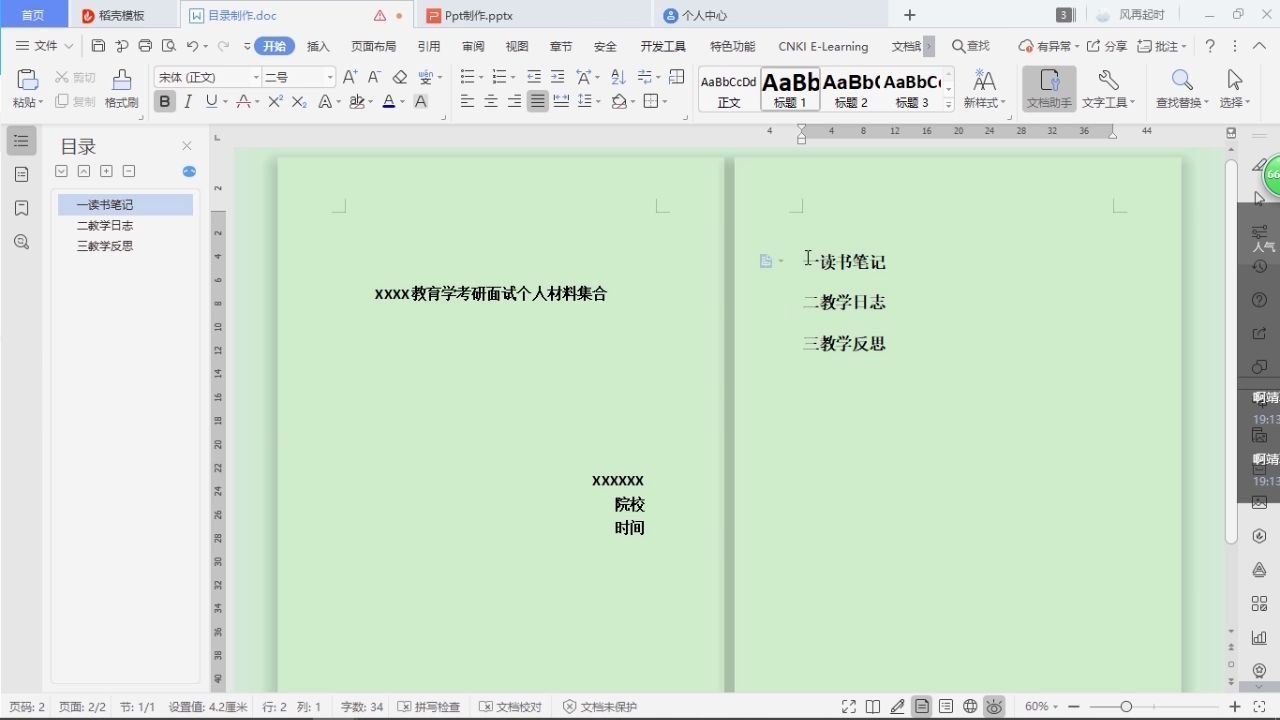Switch to the 引用 ribbon tab
The height and width of the screenshot is (720, 1280).
click(429, 46)
